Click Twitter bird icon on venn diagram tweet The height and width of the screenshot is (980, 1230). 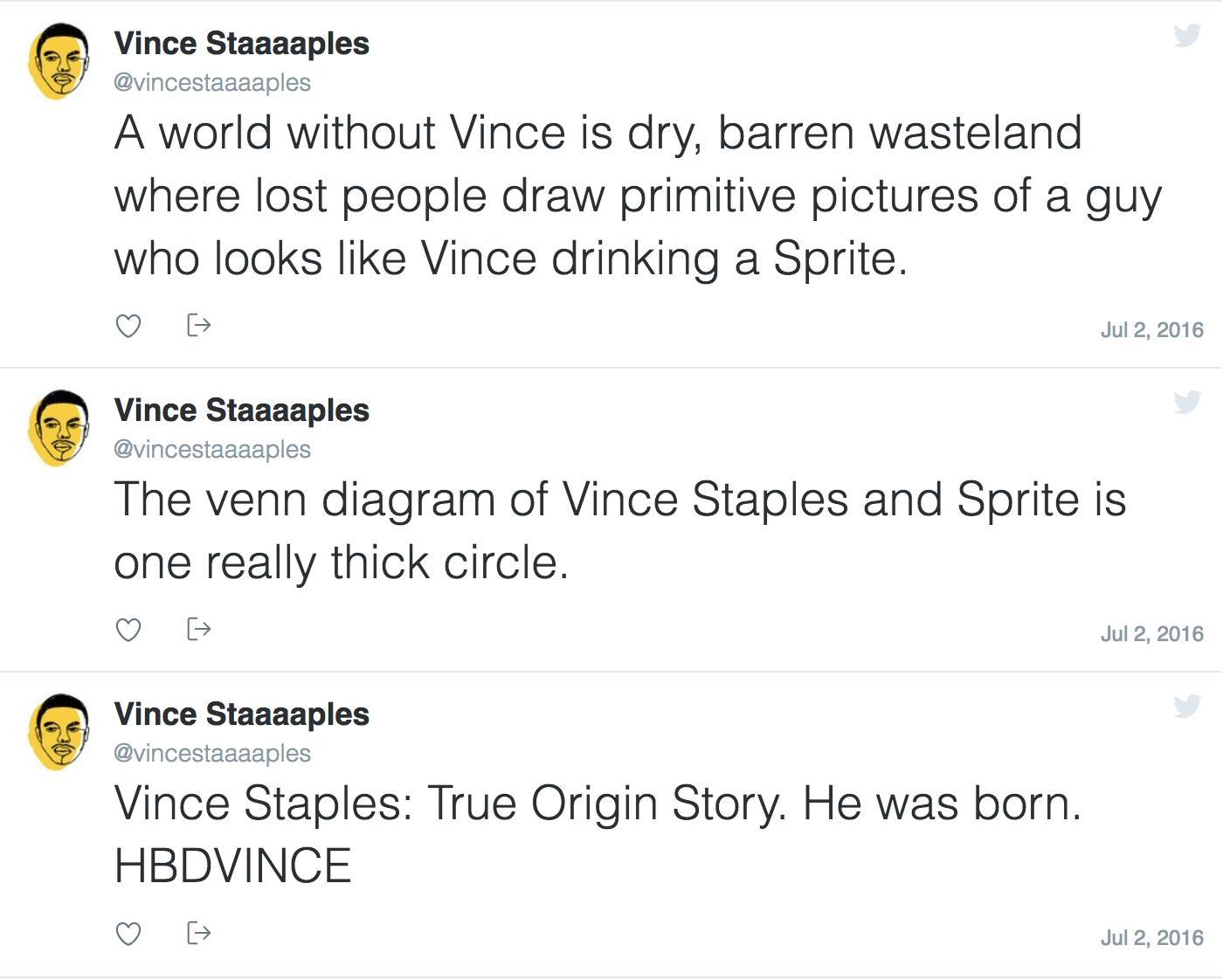click(1187, 402)
